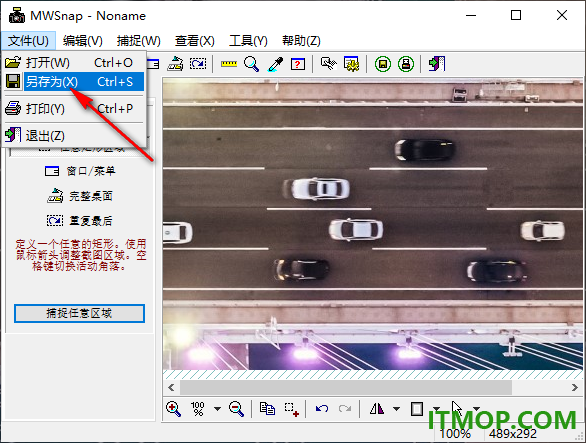The width and height of the screenshot is (586, 443).
Task: Click the captured highway image preview
Action: [x=373, y=224]
